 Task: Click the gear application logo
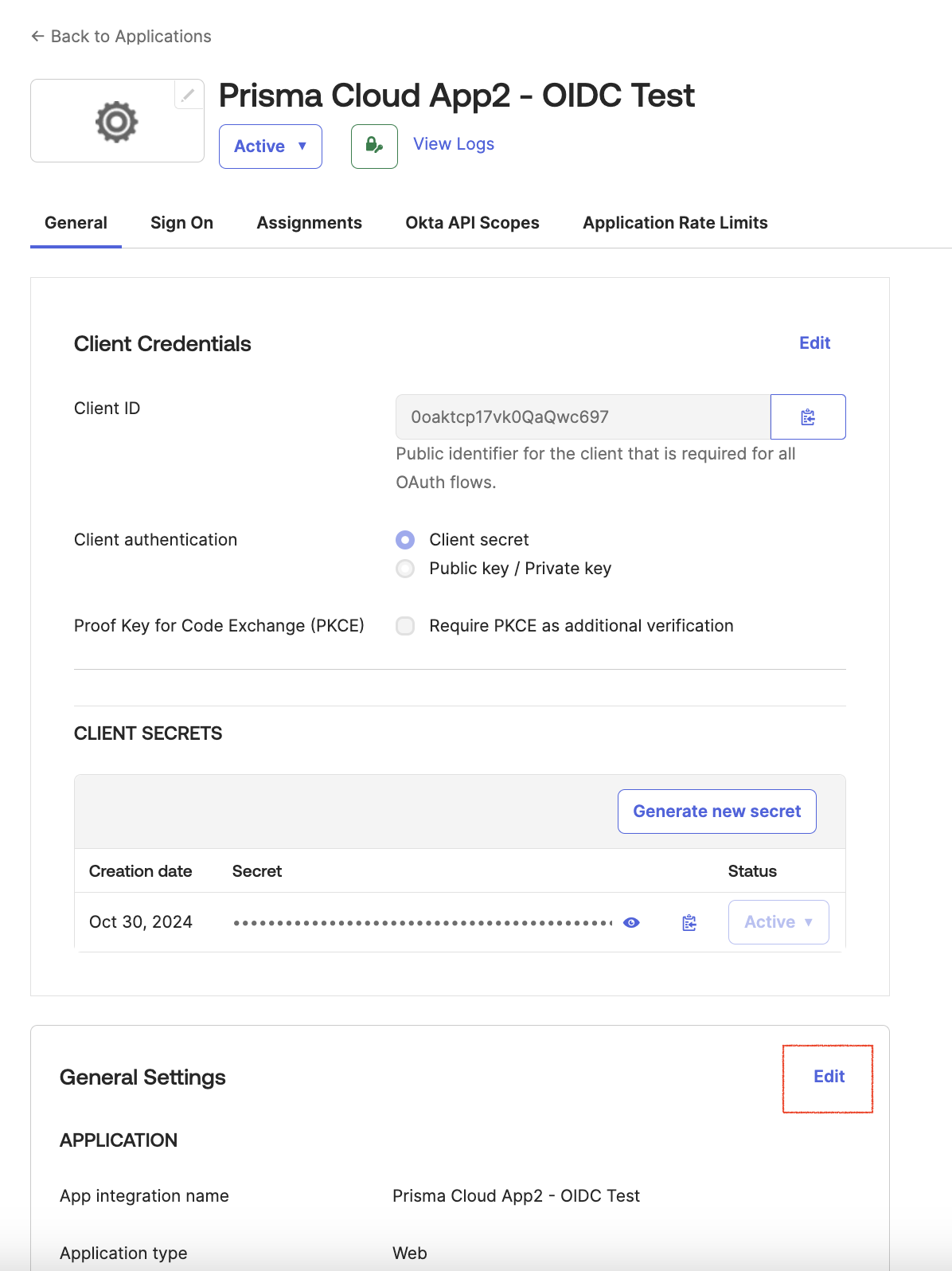(117, 122)
